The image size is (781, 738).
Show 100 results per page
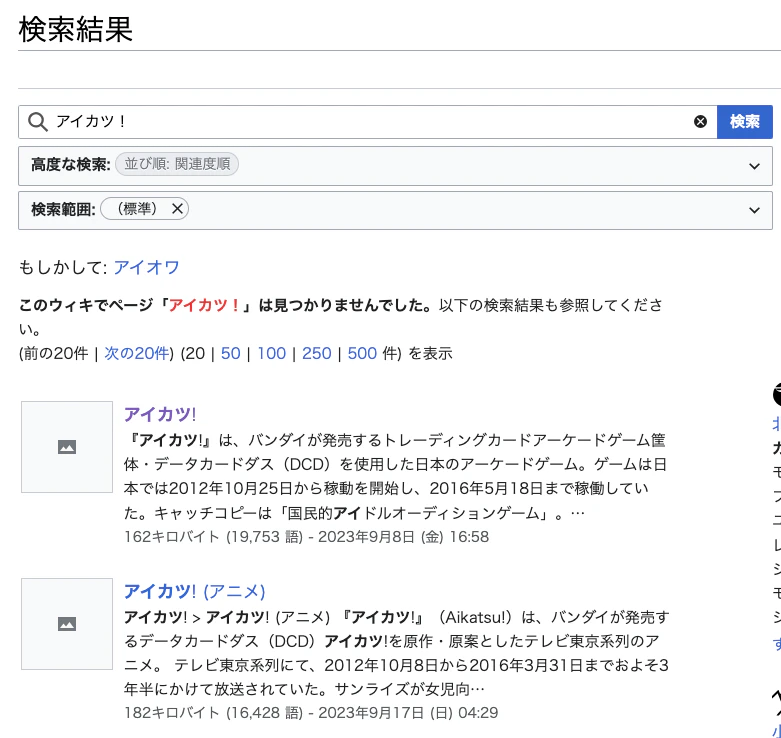(x=271, y=354)
